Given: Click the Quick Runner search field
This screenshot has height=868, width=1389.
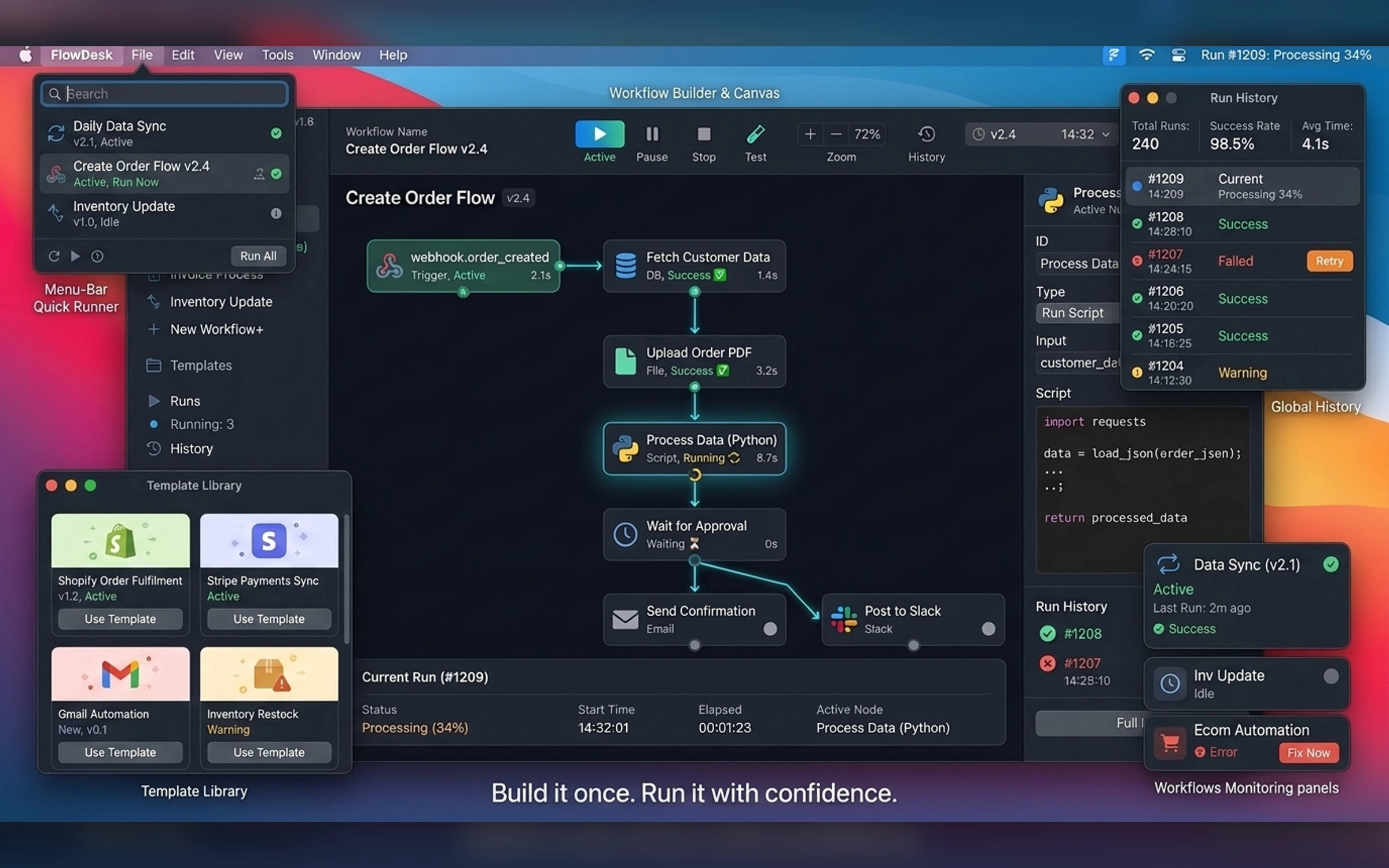Looking at the screenshot, I should coord(164,94).
